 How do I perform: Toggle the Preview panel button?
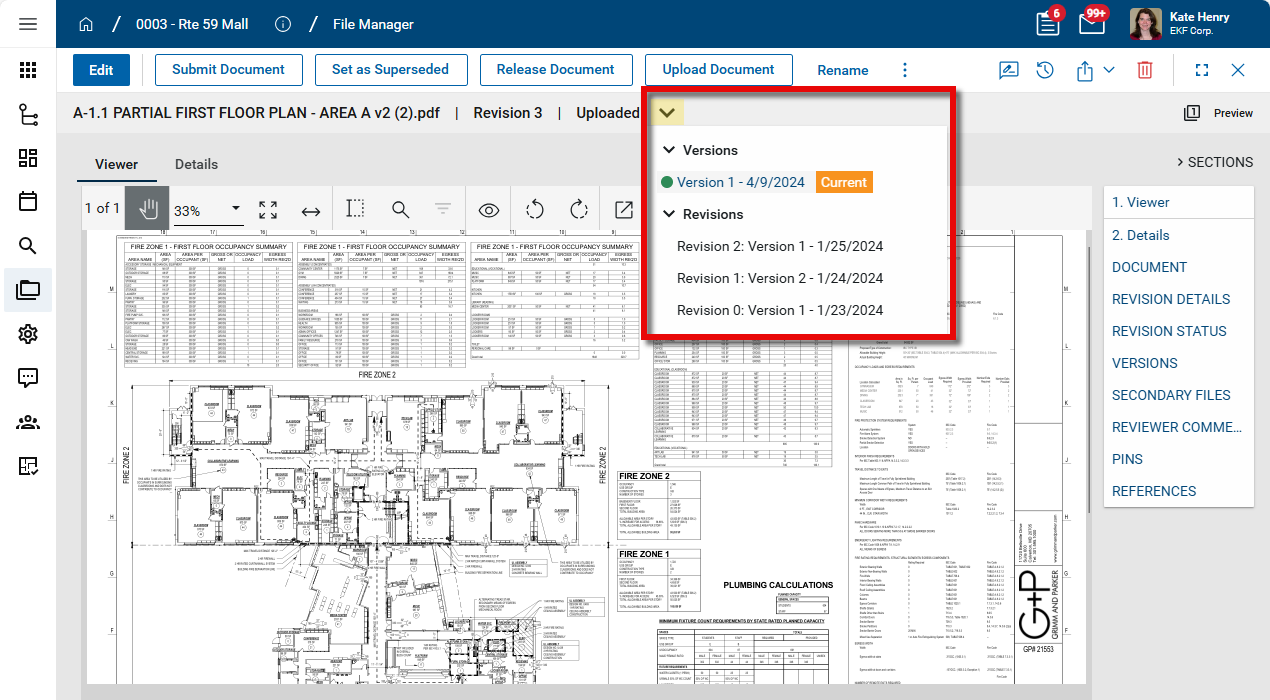click(x=1219, y=113)
